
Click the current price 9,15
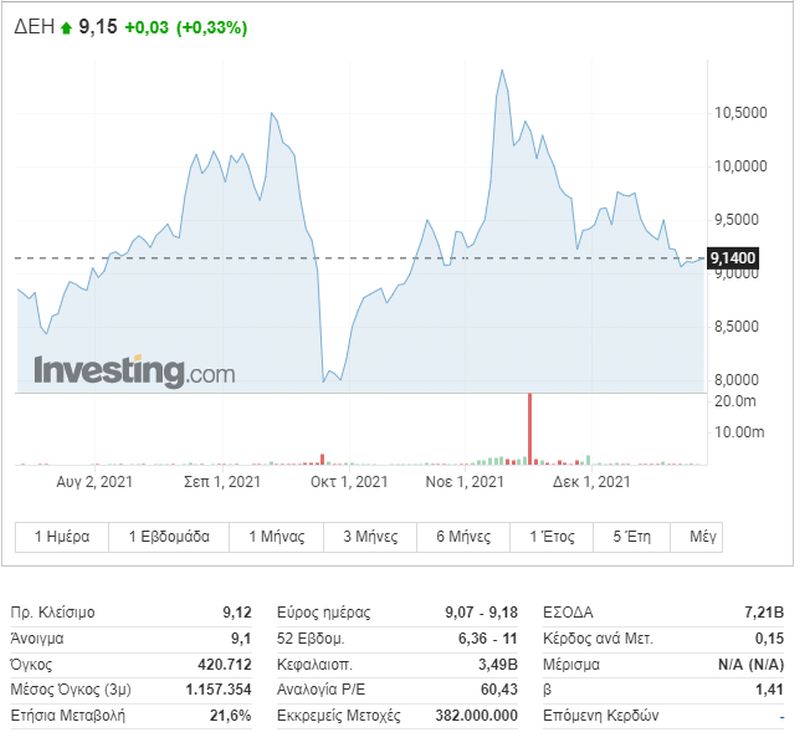tap(97, 27)
